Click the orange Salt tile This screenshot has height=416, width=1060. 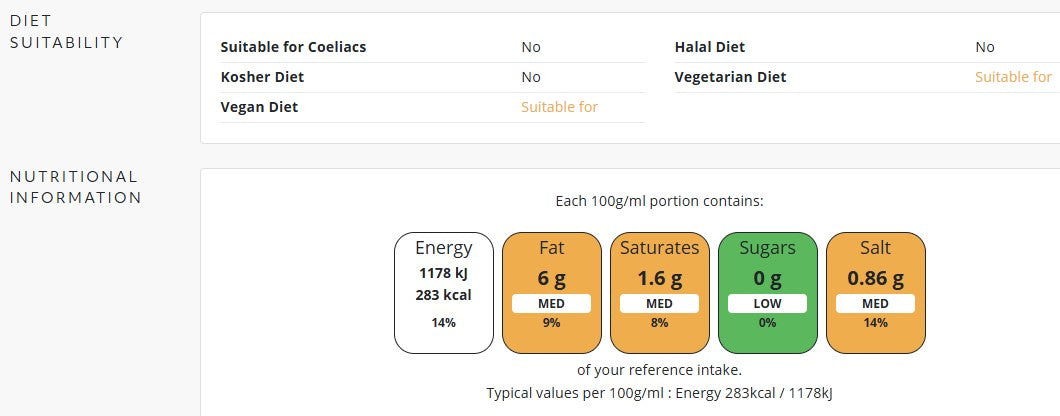pyautogui.click(x=875, y=293)
